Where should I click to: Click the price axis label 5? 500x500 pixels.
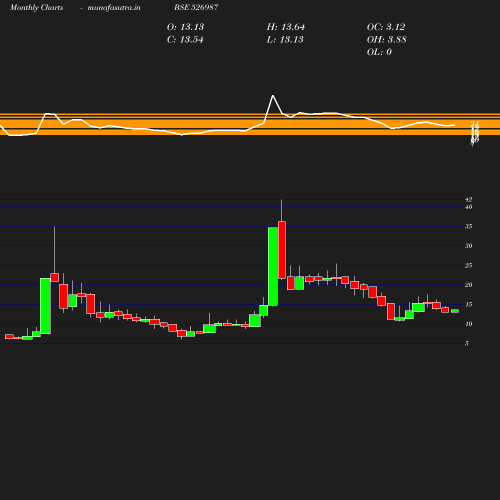(x=467, y=344)
